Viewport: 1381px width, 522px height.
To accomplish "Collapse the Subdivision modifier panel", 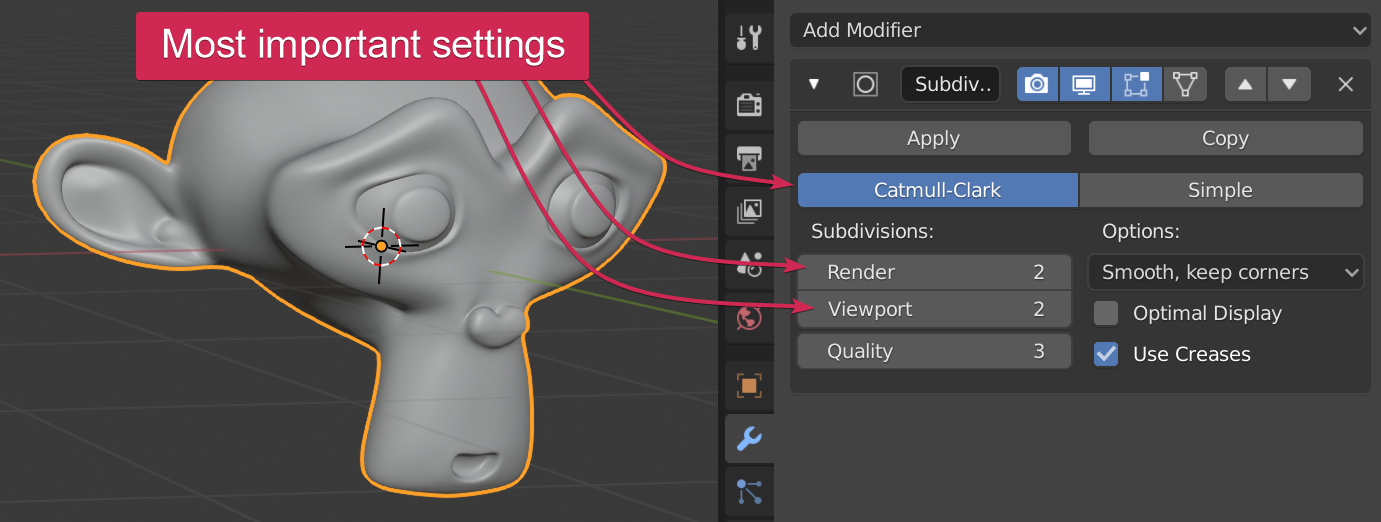I will (x=814, y=84).
